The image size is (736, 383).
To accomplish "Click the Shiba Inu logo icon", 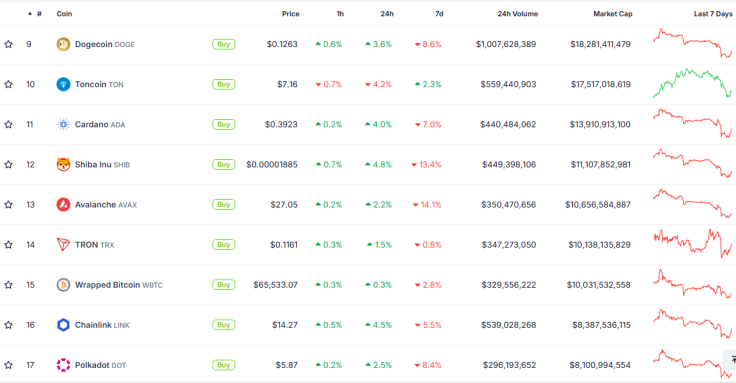I will tap(63, 165).
